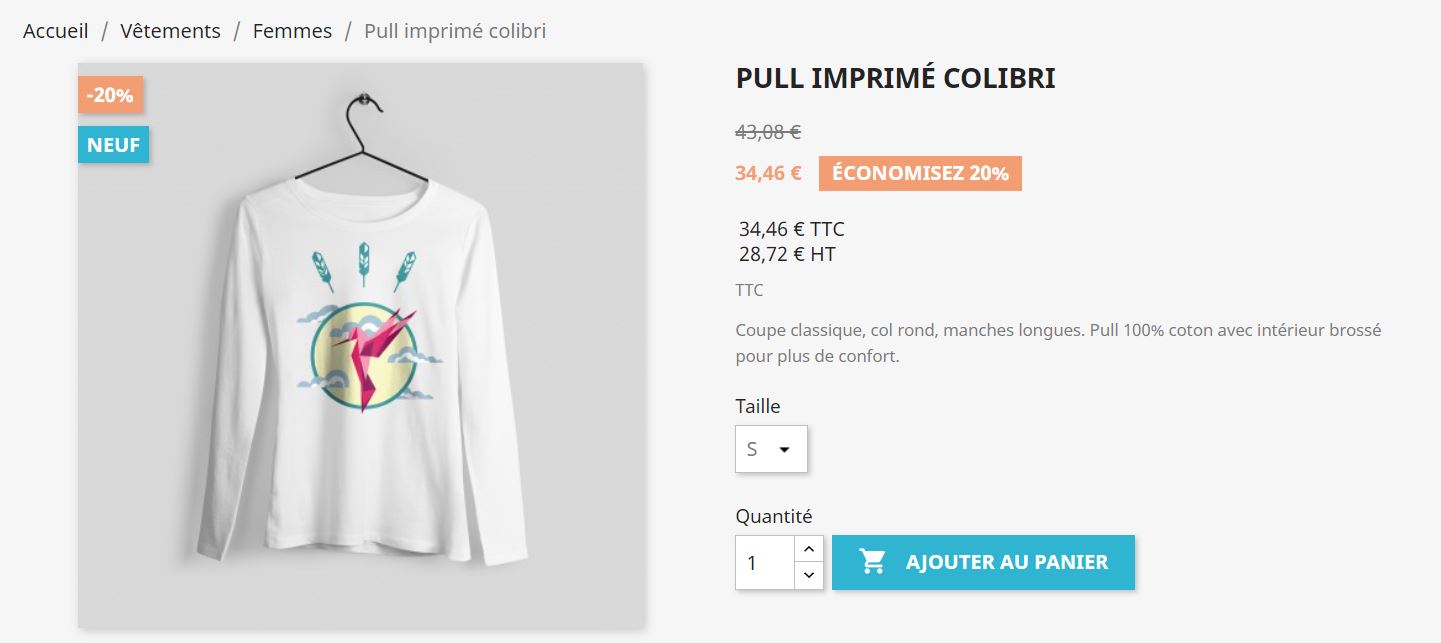The width and height of the screenshot is (1441, 643).
Task: Select Femmes in the breadcrumb trail
Action: [292, 30]
